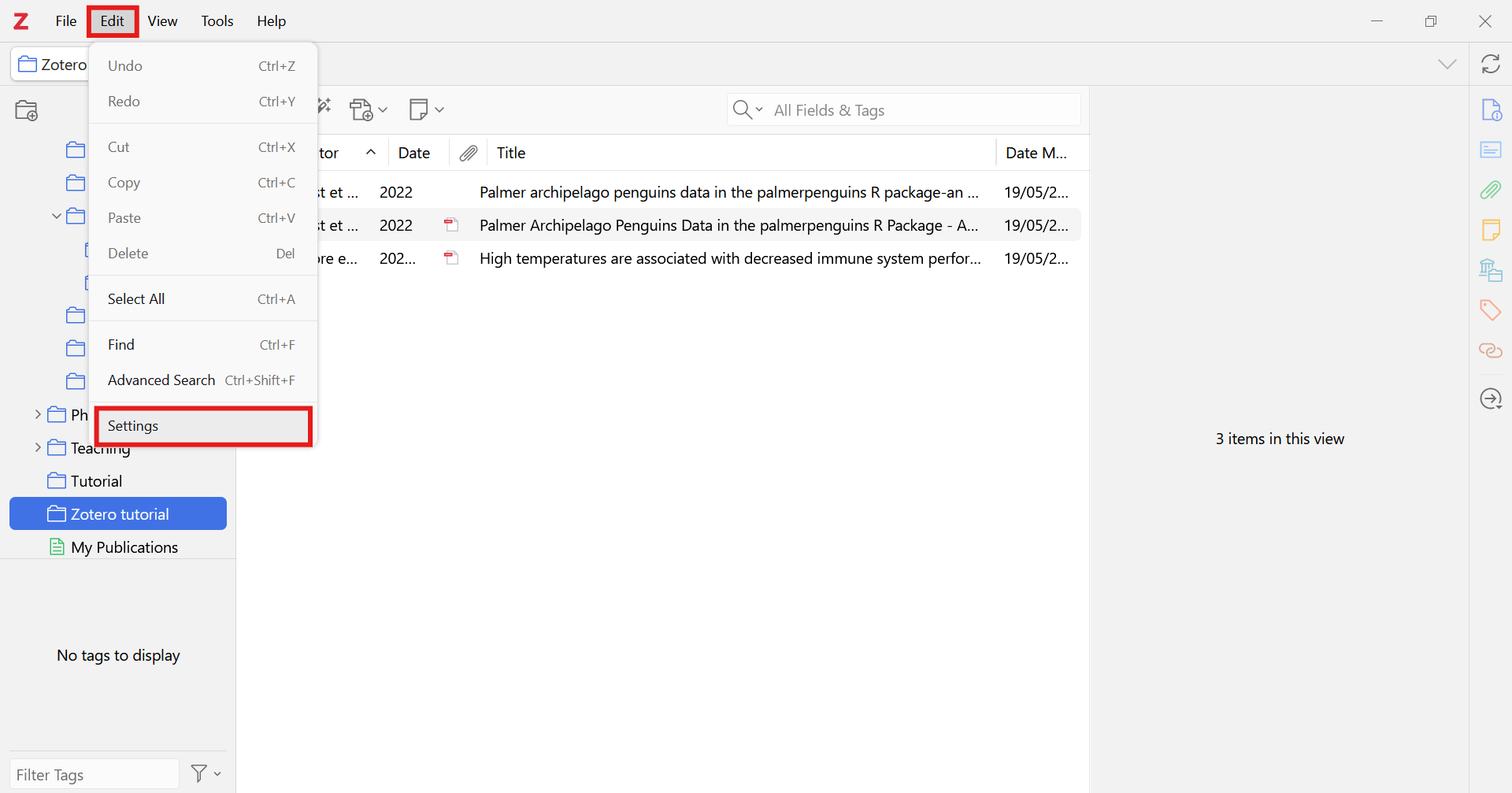The image size is (1512, 793).
Task: Click the Creator column sort arrow
Action: (x=371, y=152)
